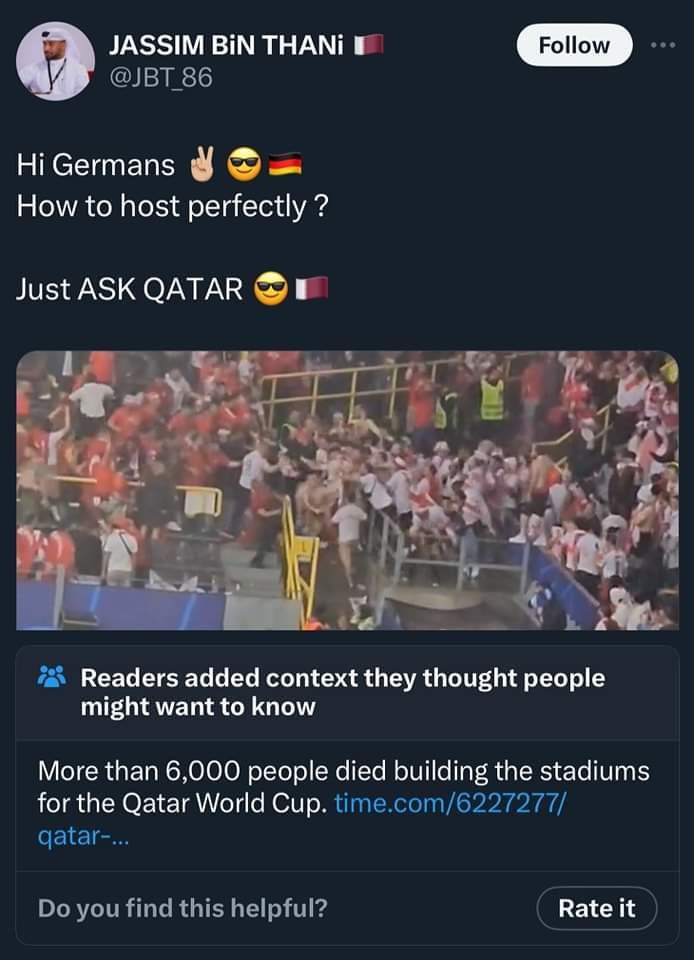Click the Qatar flag beside the display name

tap(370, 45)
